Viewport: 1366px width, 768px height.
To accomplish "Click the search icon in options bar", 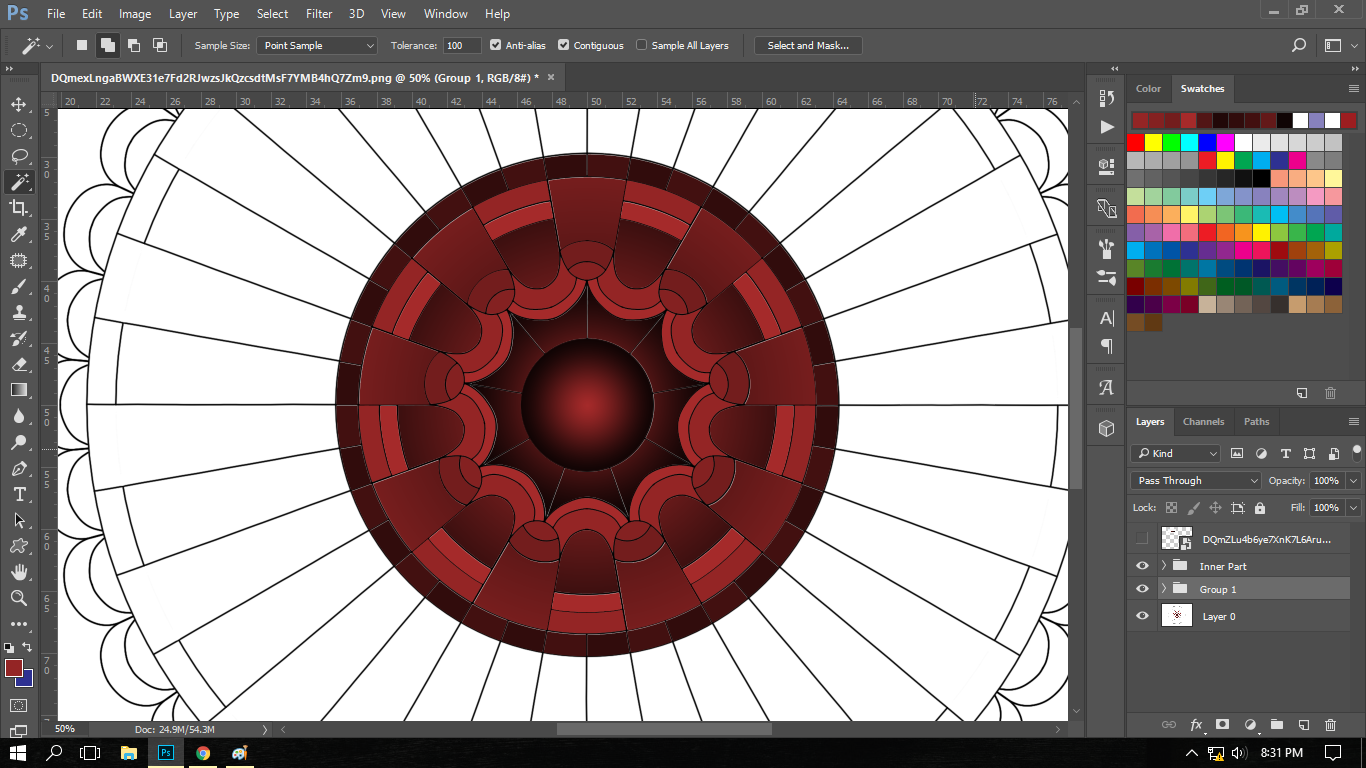I will coord(1299,45).
